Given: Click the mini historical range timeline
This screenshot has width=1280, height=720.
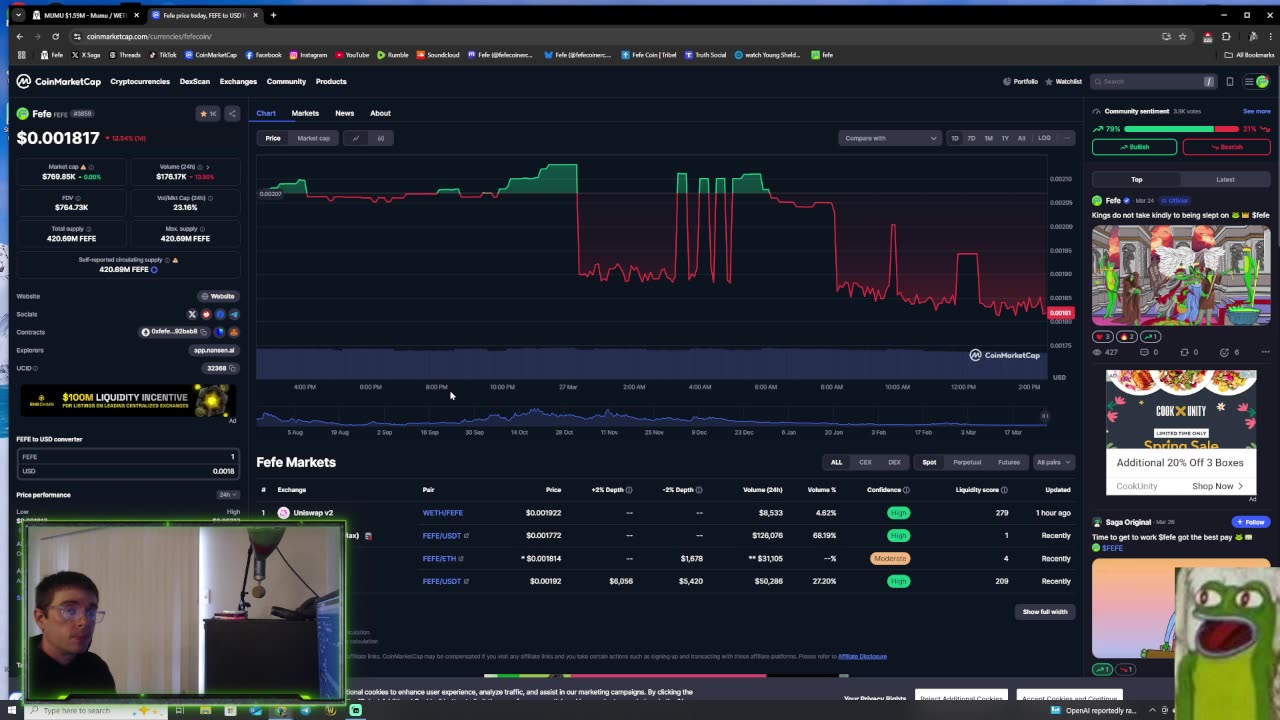Looking at the screenshot, I should click(x=651, y=418).
